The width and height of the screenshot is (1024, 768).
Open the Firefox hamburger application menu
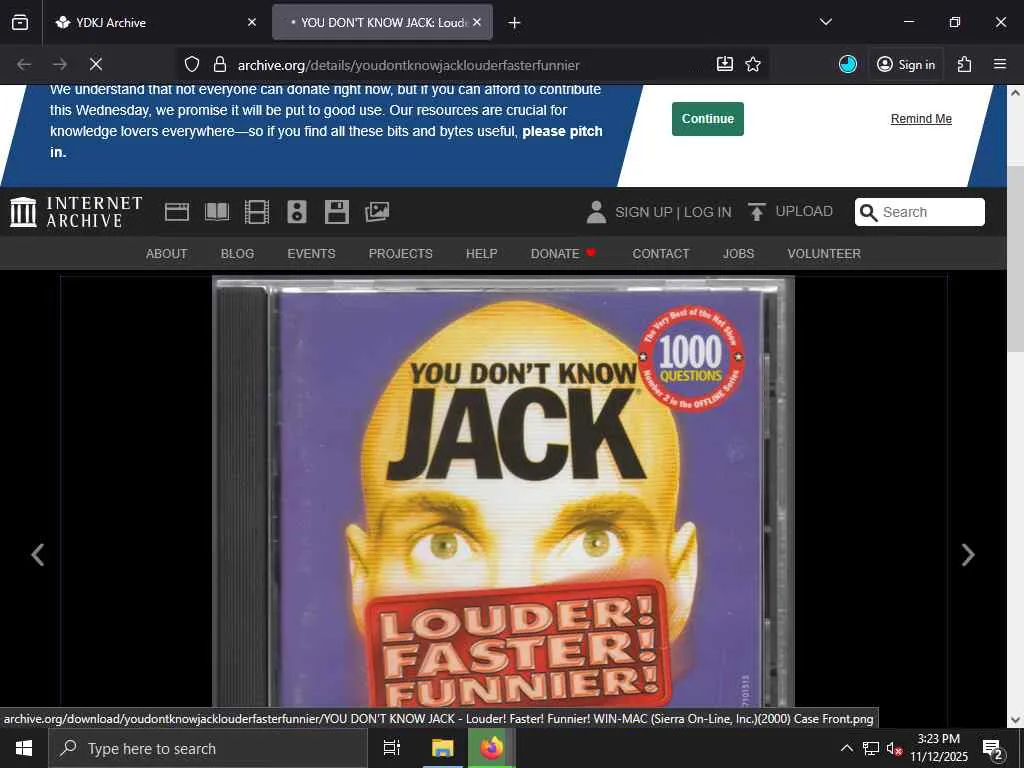click(x=1000, y=64)
